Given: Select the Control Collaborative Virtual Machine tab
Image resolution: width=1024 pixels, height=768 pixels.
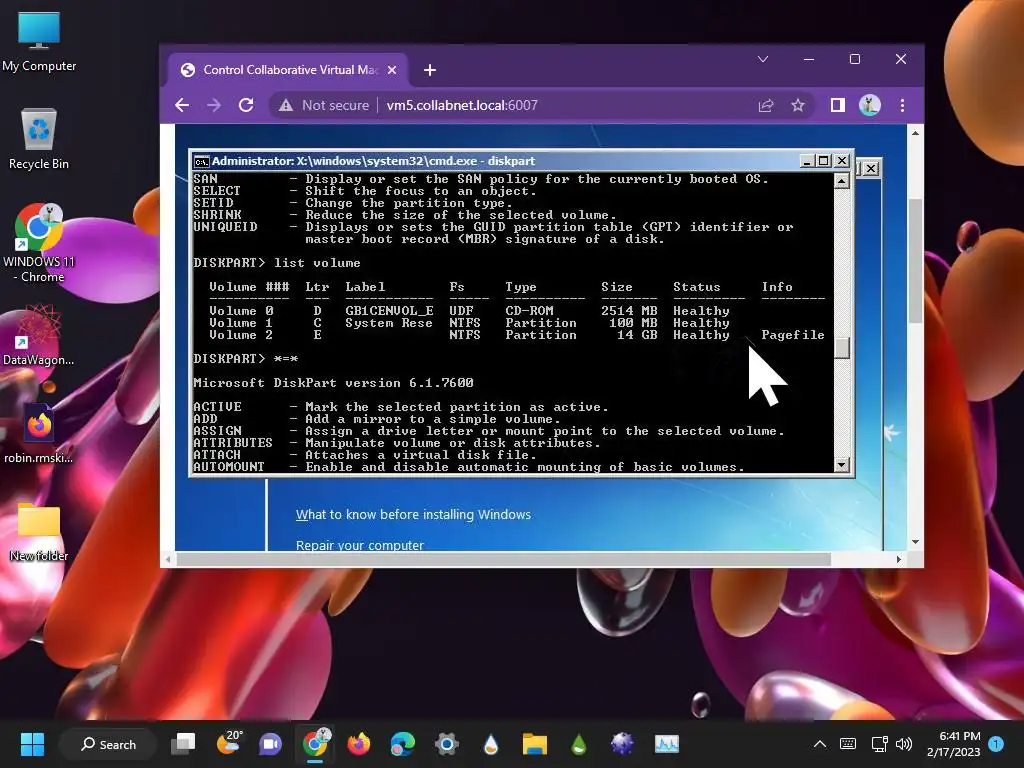Looking at the screenshot, I should point(288,70).
